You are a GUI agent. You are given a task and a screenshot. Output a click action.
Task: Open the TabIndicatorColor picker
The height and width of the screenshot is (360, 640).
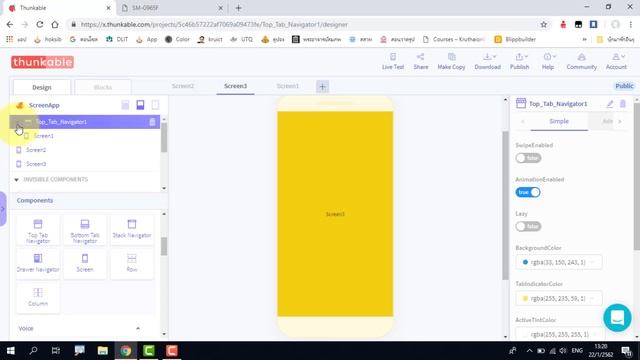[x=559, y=298]
